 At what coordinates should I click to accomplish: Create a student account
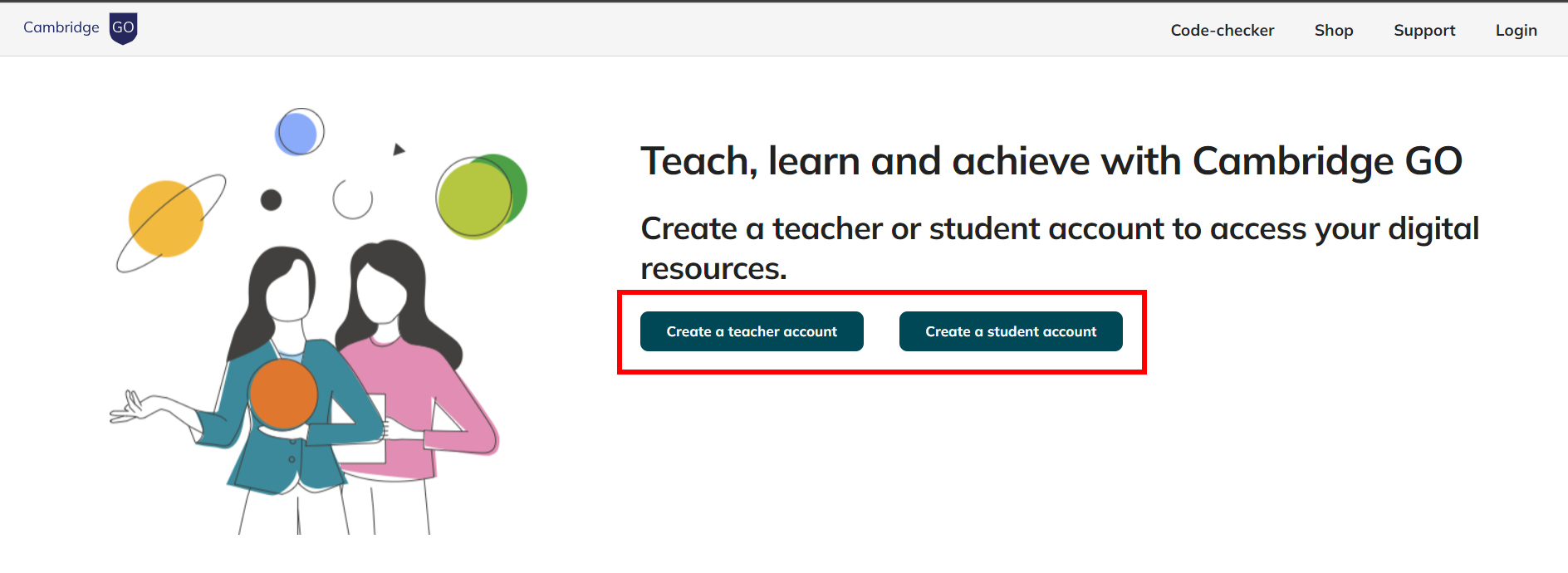[x=1010, y=331]
